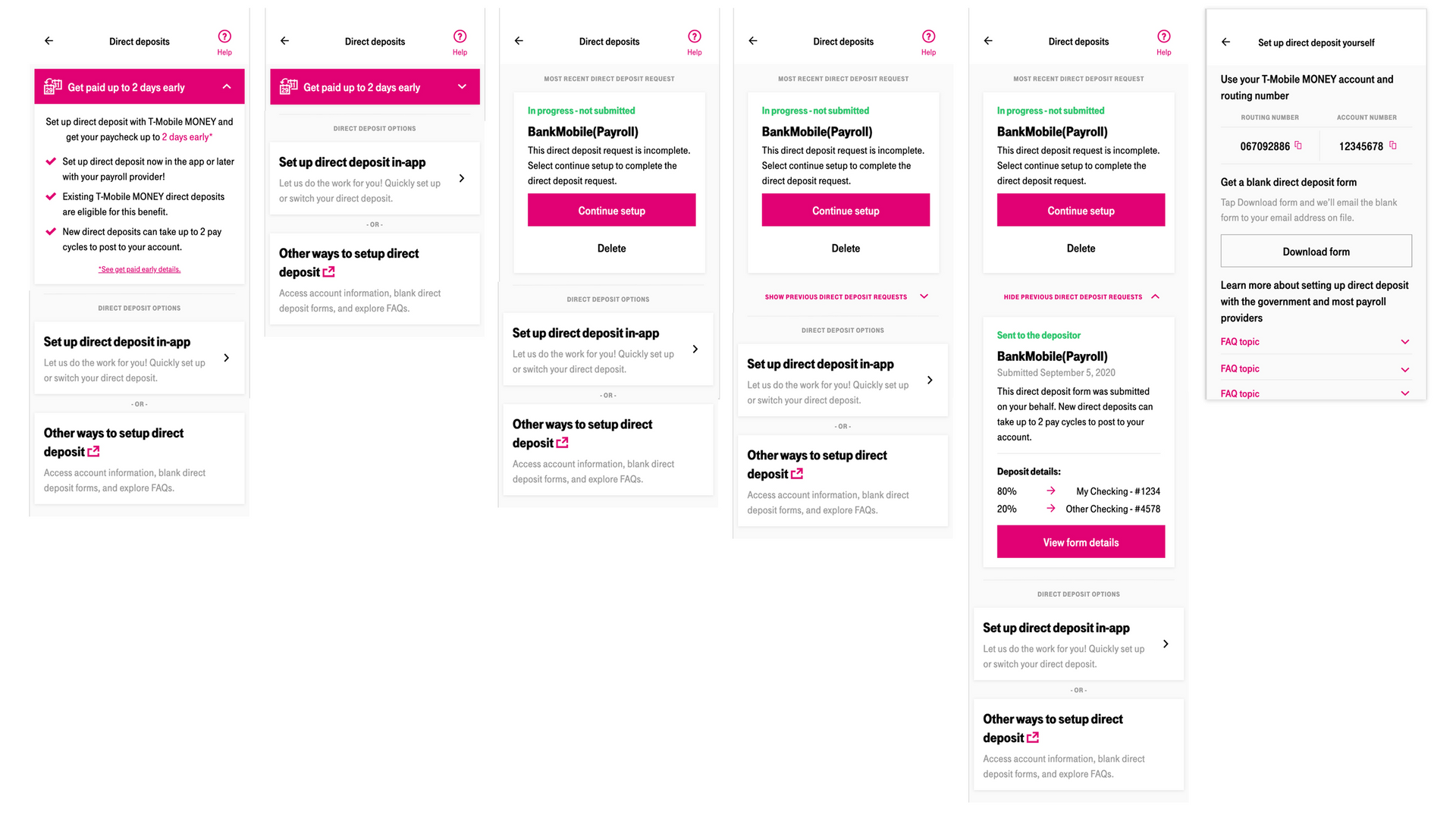Open Set up direct deposit in-app on first screen
The height and width of the screenshot is (821, 1456).
(140, 358)
